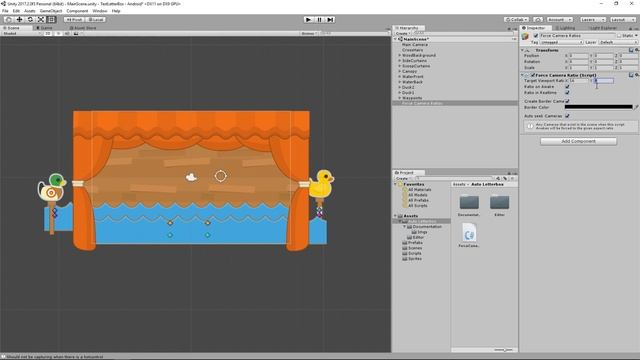Collapse the Transform component

(523, 50)
